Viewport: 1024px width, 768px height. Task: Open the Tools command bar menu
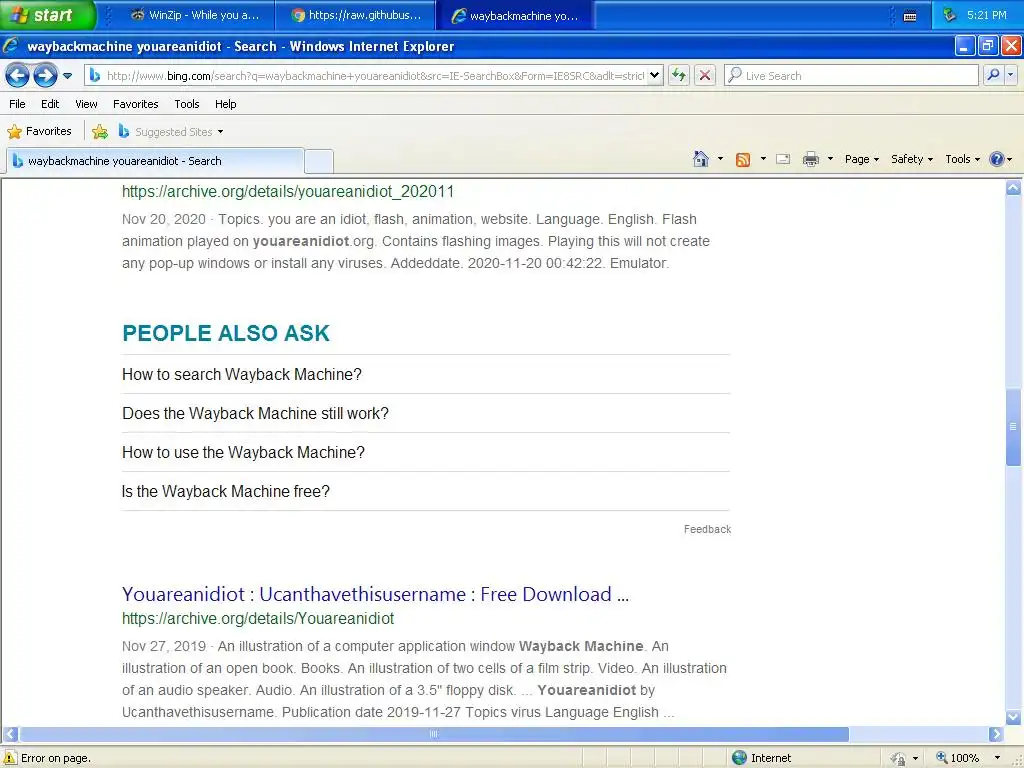click(x=962, y=159)
